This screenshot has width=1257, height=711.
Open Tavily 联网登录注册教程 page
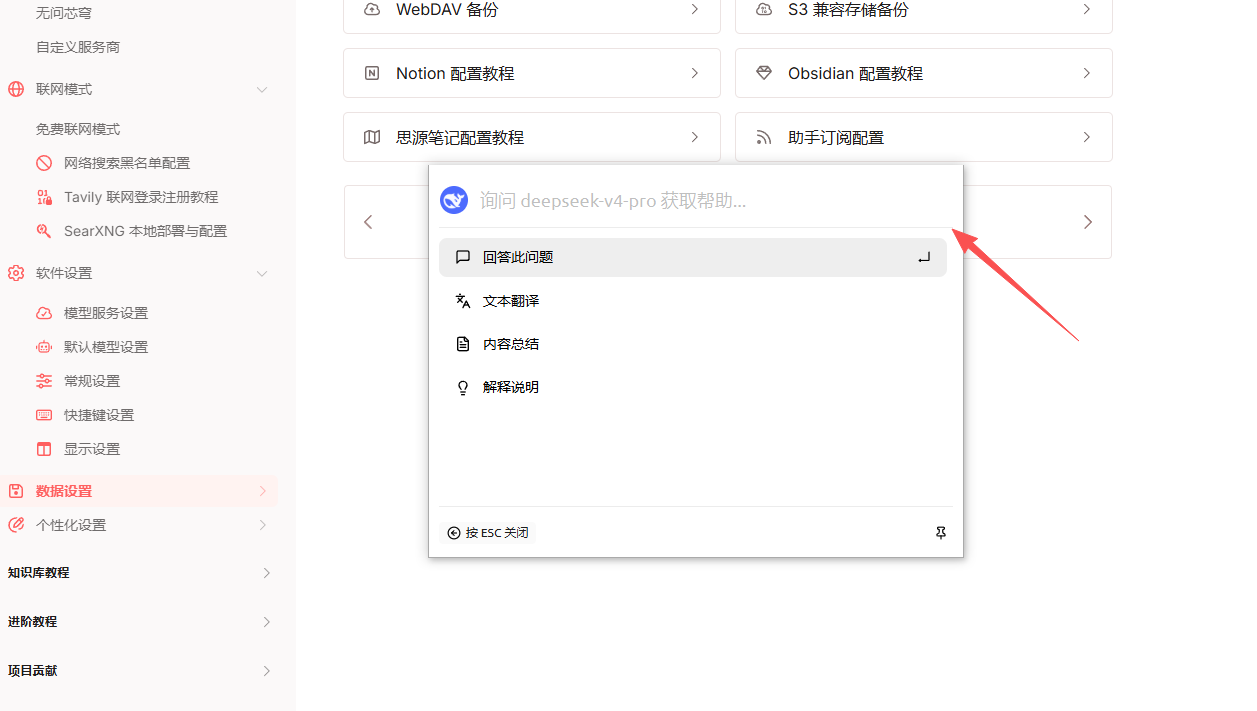(x=139, y=197)
